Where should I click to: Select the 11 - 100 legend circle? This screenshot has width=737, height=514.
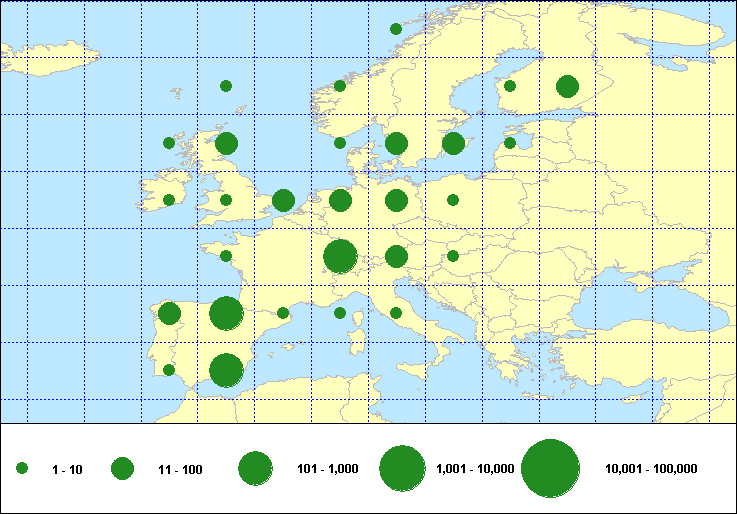(123, 468)
